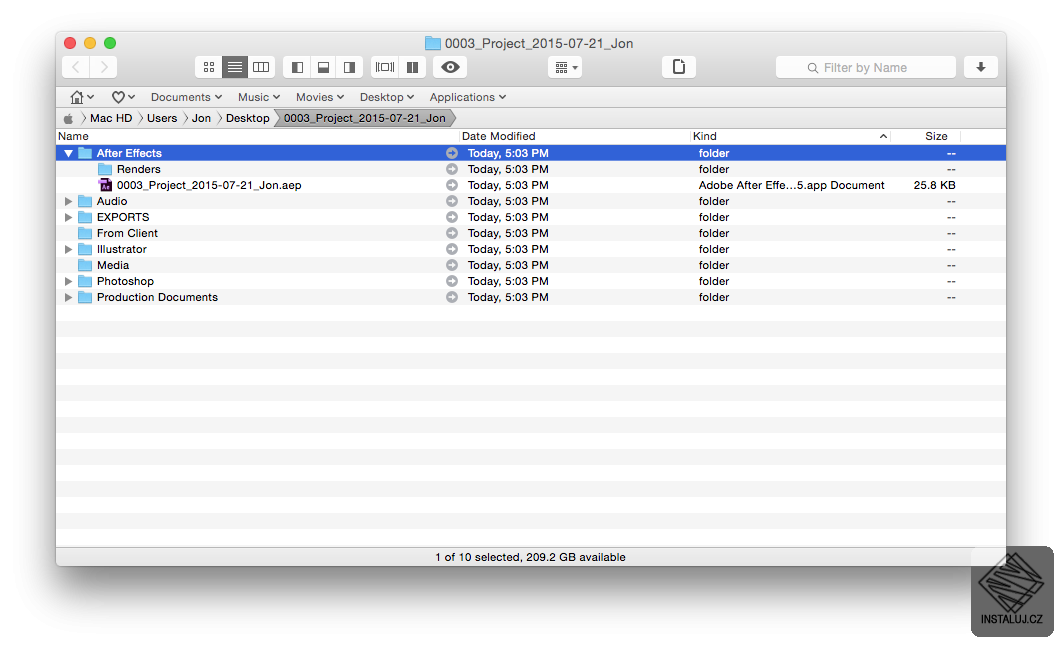Viewport: 1062px width, 646px height.
Task: Open the arrange grid dropdown
Action: coord(566,67)
